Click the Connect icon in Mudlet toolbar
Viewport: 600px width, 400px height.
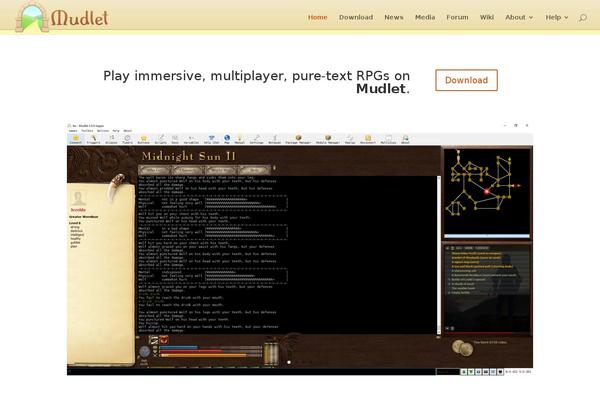click(x=75, y=139)
